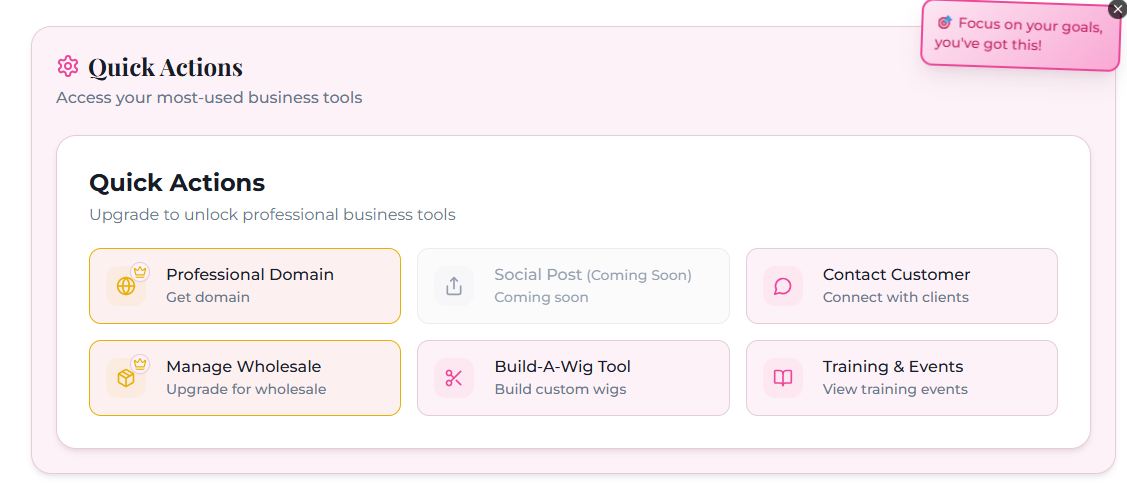The image size is (1127, 484).
Task: Click the gear icon beside Quick Actions header
Action: [x=68, y=67]
